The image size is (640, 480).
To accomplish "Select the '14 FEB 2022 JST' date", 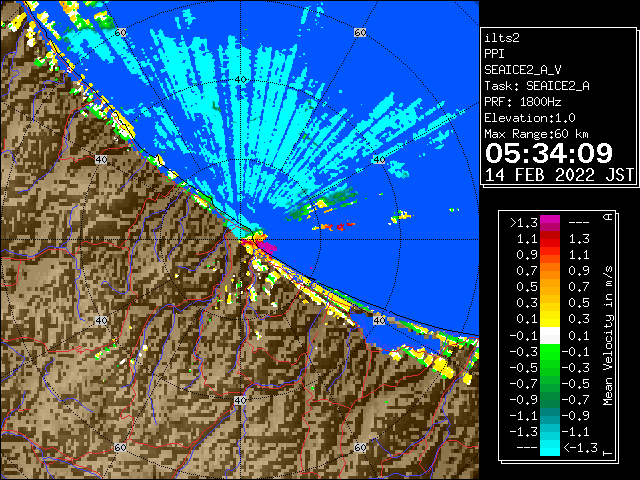I will point(559,175).
